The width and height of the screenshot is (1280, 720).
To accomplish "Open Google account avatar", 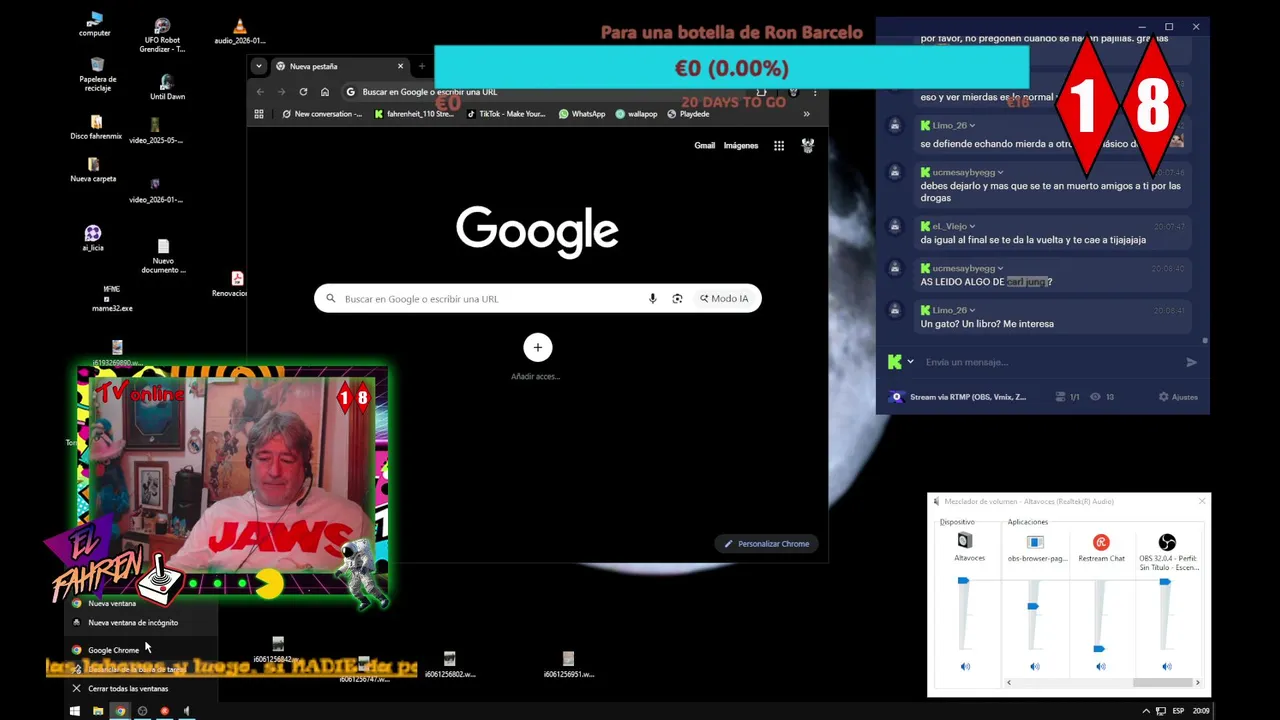I will (808, 145).
